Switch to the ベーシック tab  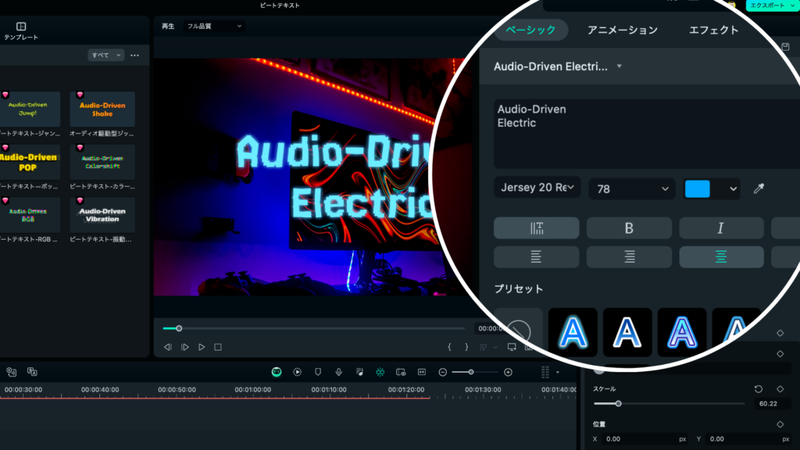[531, 30]
